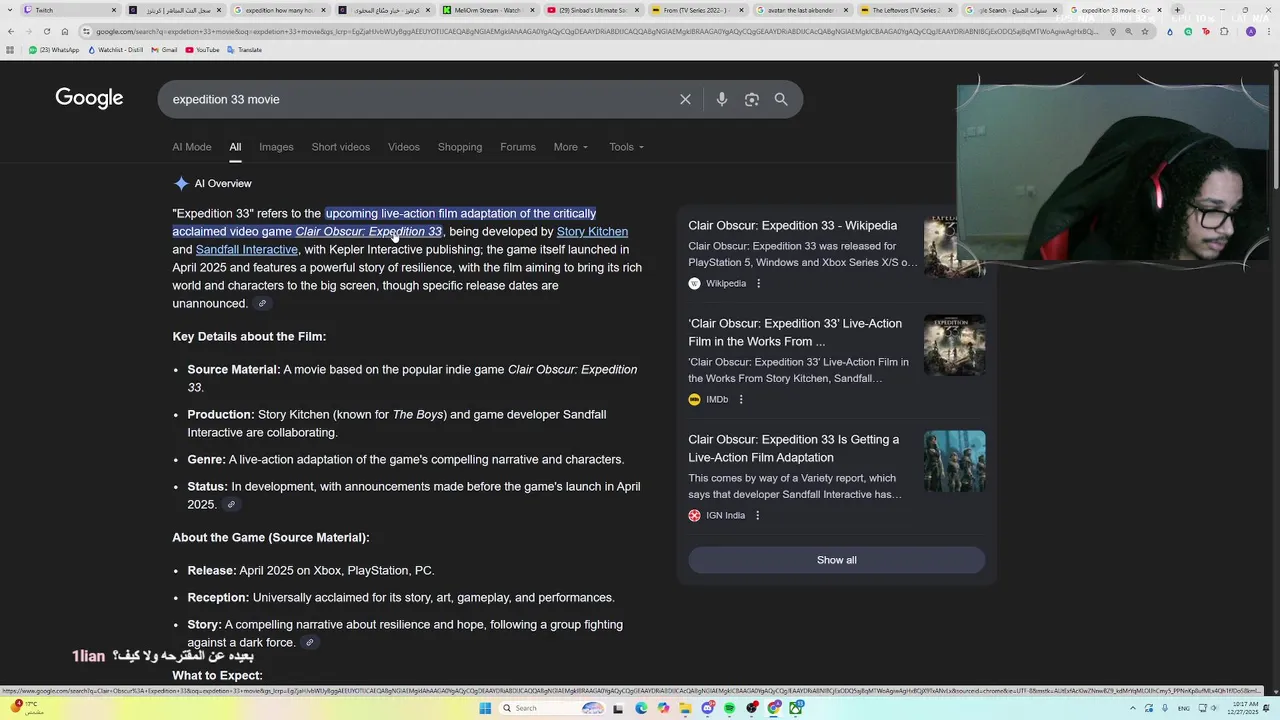Image resolution: width=1280 pixels, height=720 pixels.
Task: Reload the page with the refresh button
Action: pyautogui.click(x=46, y=32)
